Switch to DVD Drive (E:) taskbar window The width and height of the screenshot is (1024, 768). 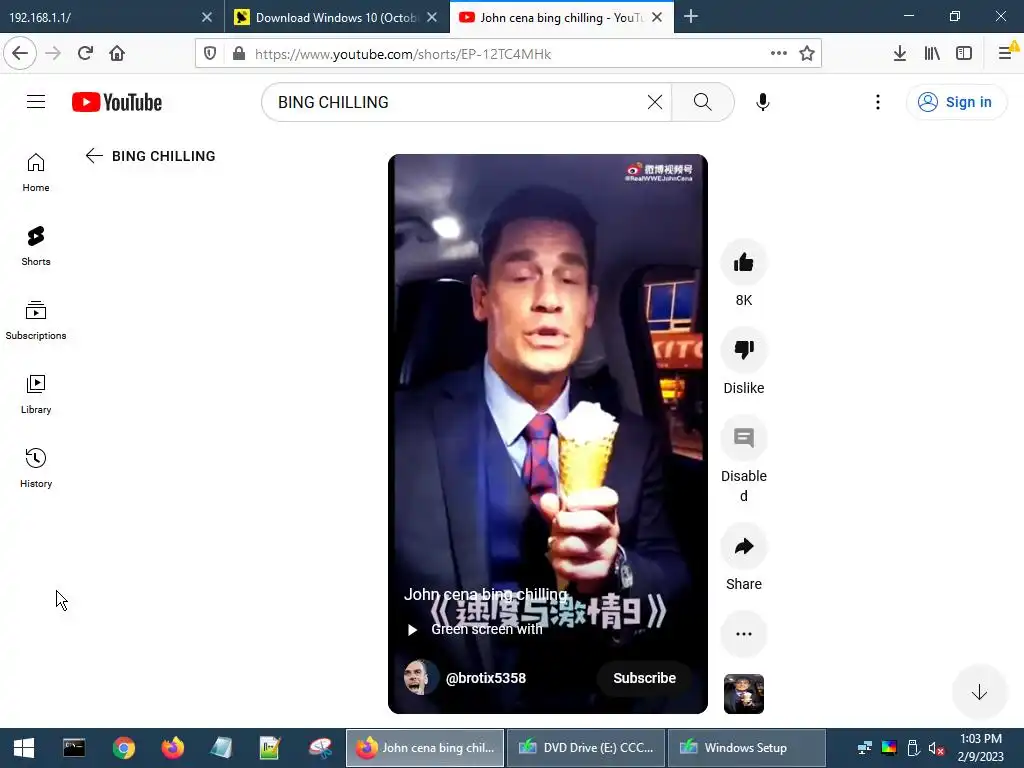point(586,748)
